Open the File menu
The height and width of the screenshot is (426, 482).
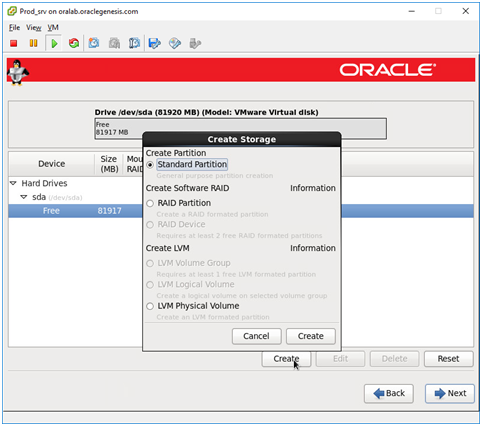click(14, 28)
